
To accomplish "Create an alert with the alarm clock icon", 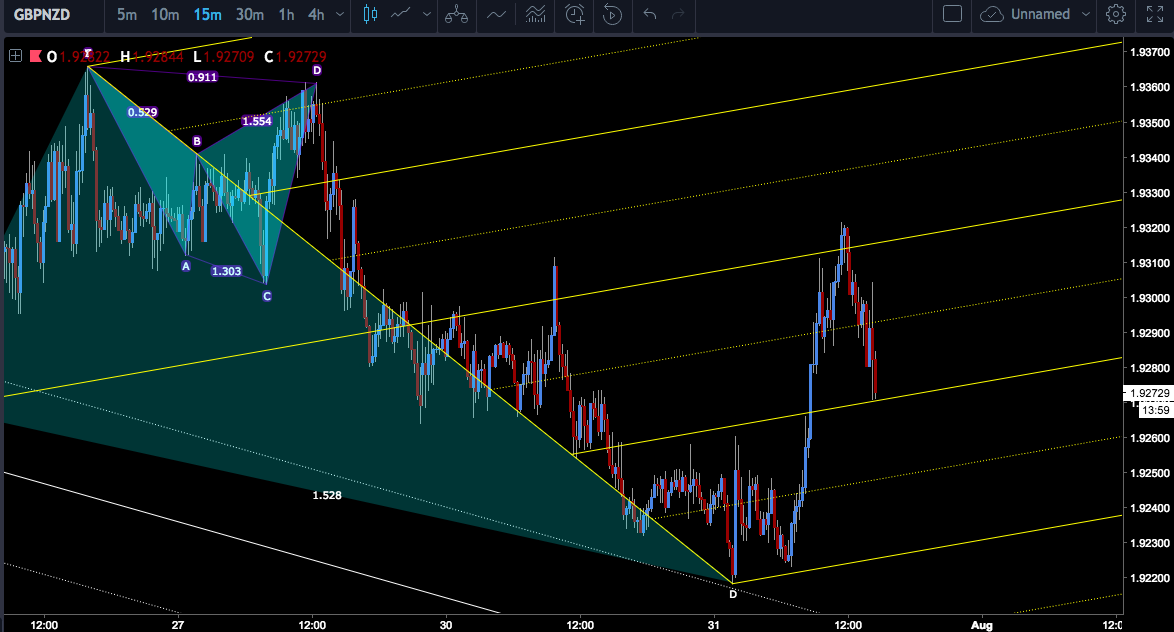I will (x=575, y=14).
